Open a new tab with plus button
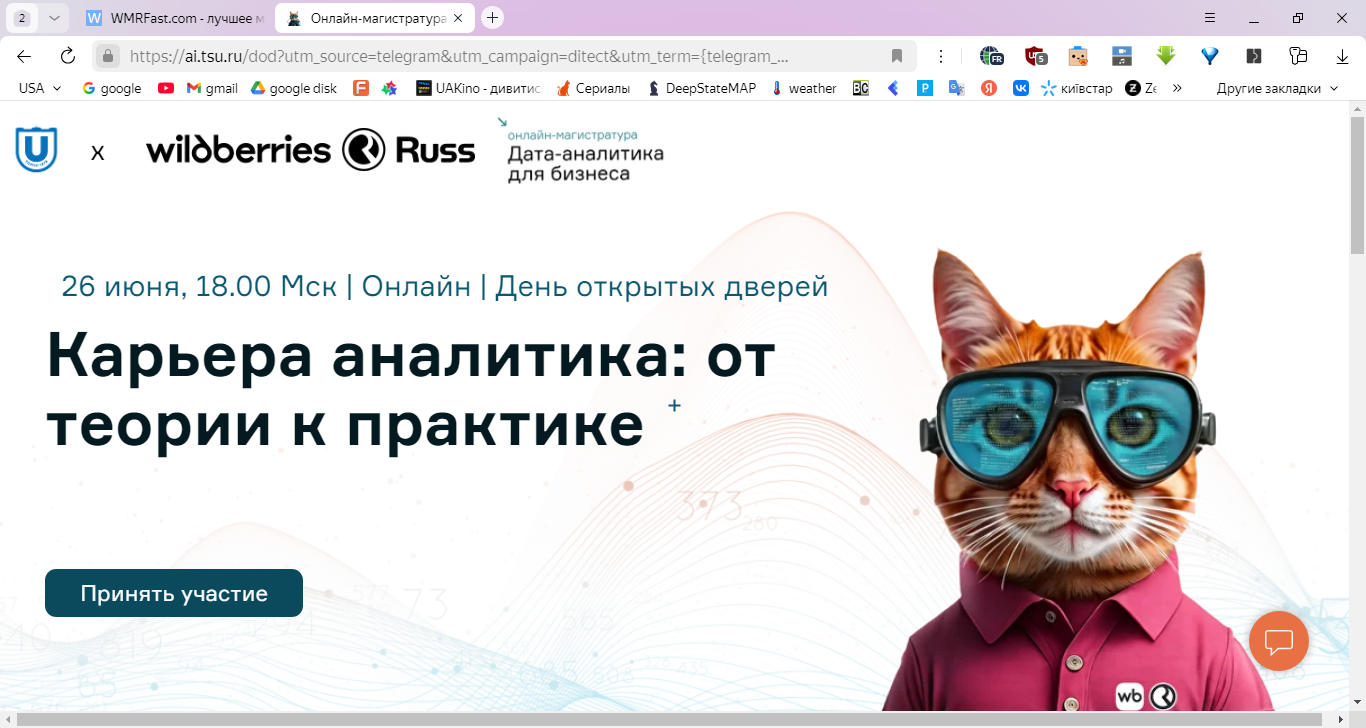This screenshot has height=728, width=1366. tap(492, 18)
